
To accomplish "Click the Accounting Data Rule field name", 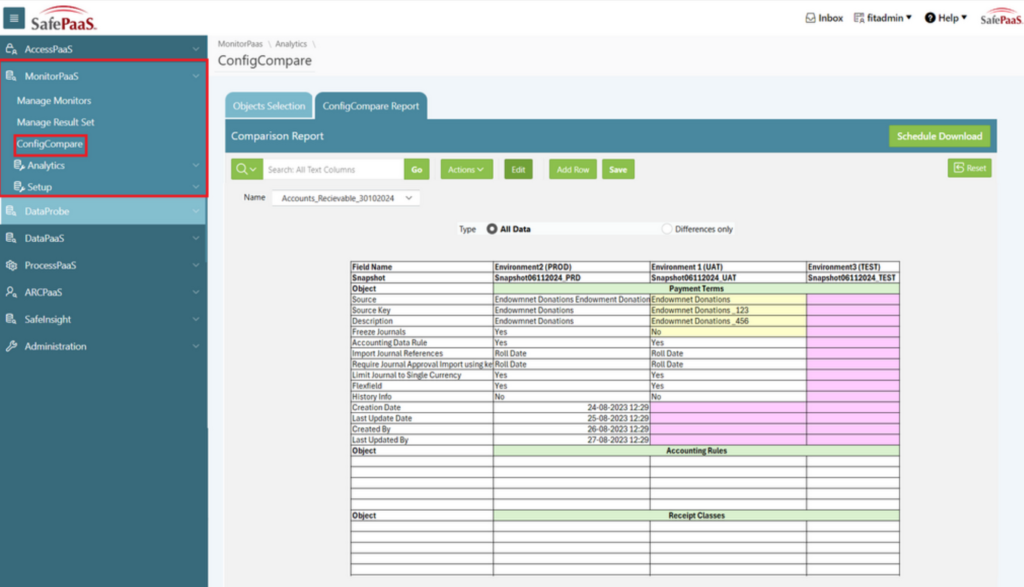I will [x=389, y=343].
